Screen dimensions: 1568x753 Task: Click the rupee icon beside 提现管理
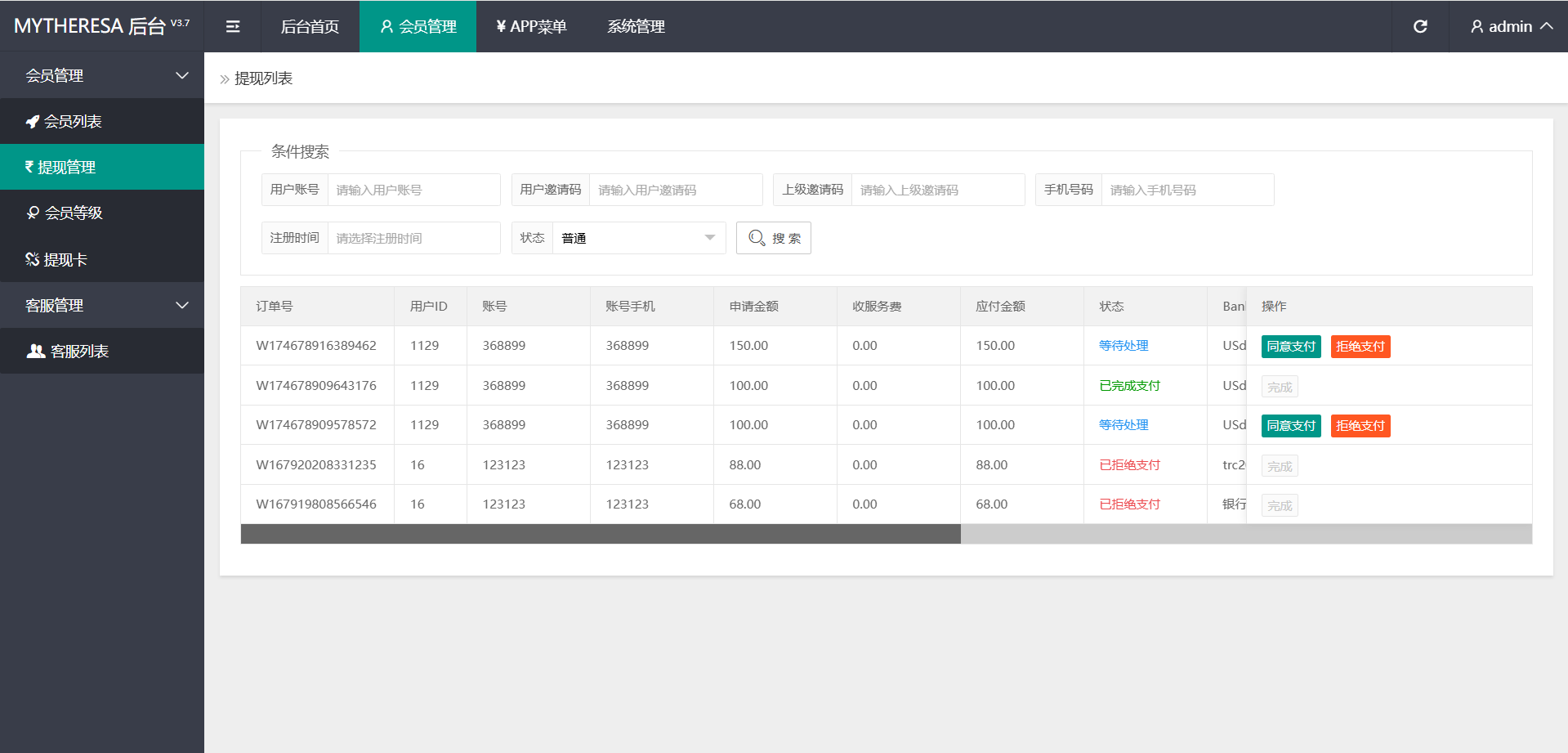29,167
